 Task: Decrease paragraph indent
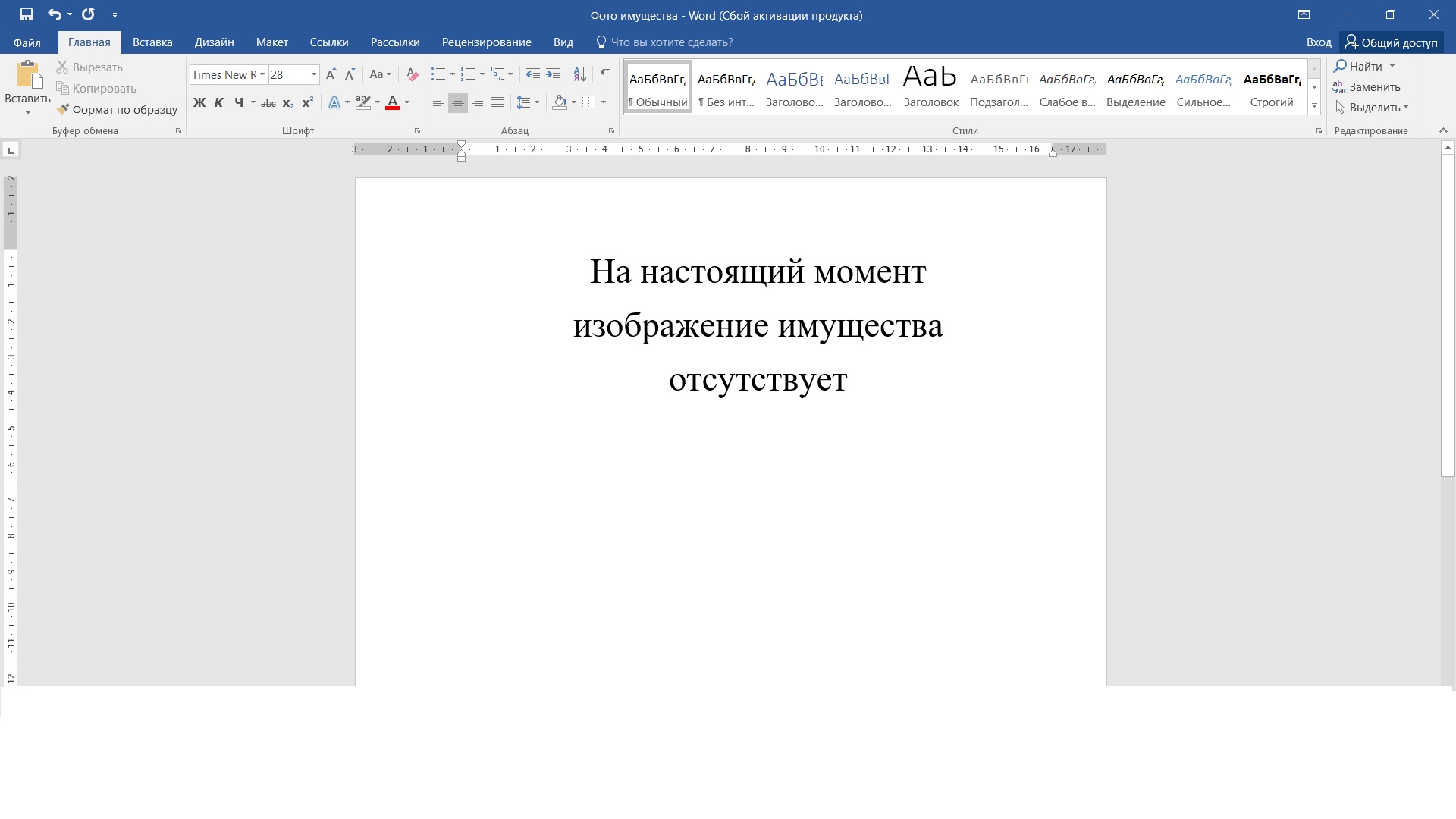(533, 74)
